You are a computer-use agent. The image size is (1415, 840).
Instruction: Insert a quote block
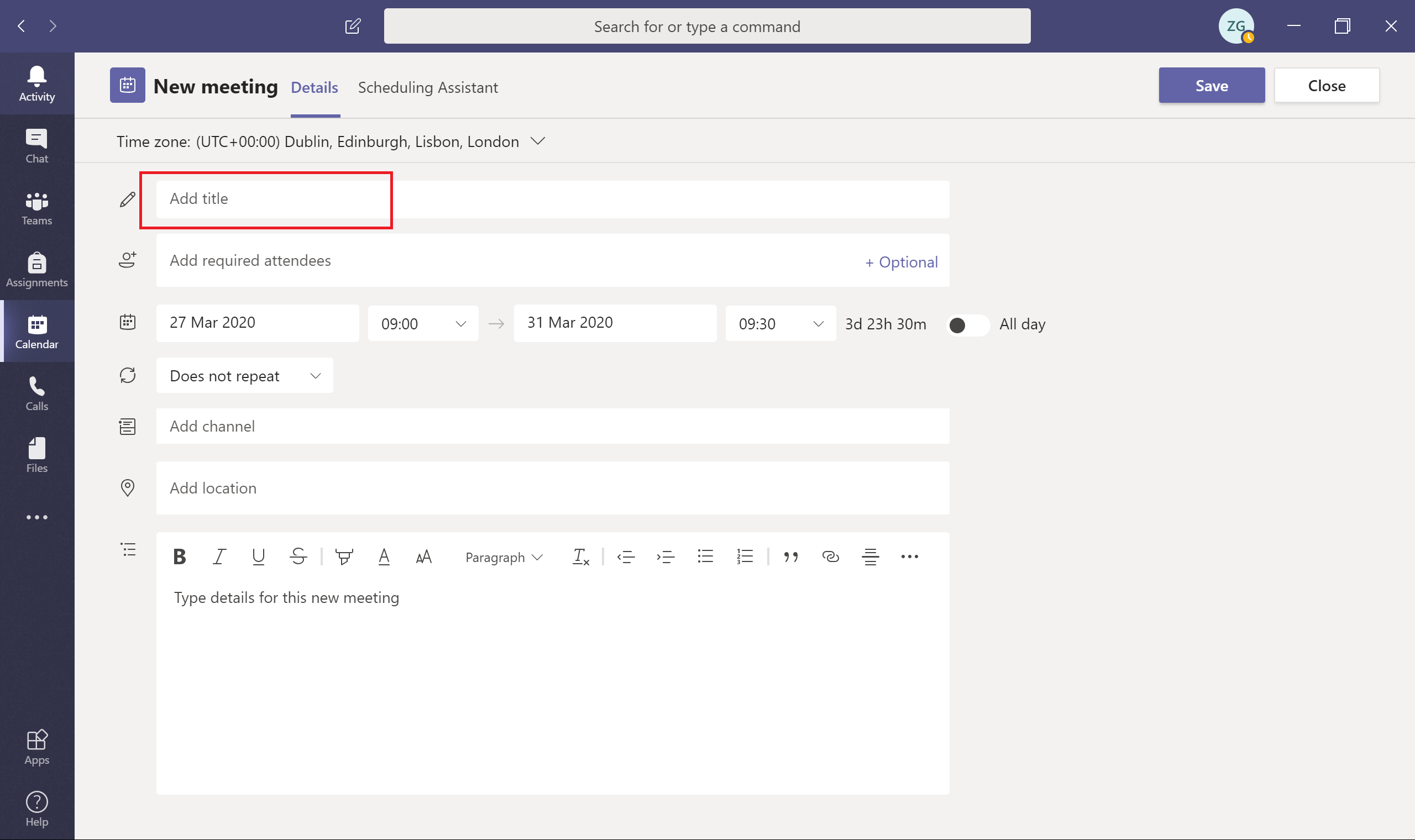tap(791, 557)
